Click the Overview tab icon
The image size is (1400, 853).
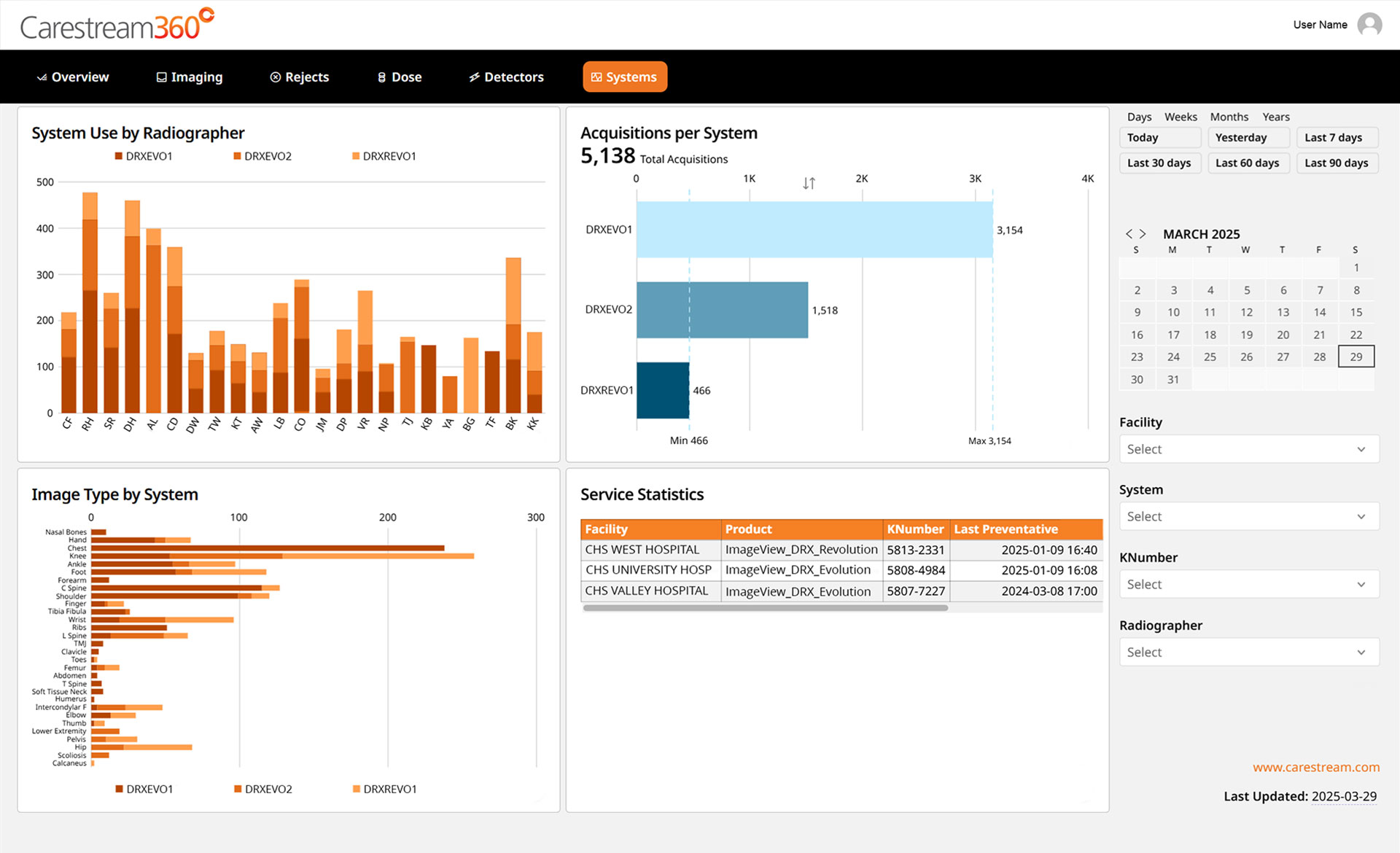[x=42, y=77]
